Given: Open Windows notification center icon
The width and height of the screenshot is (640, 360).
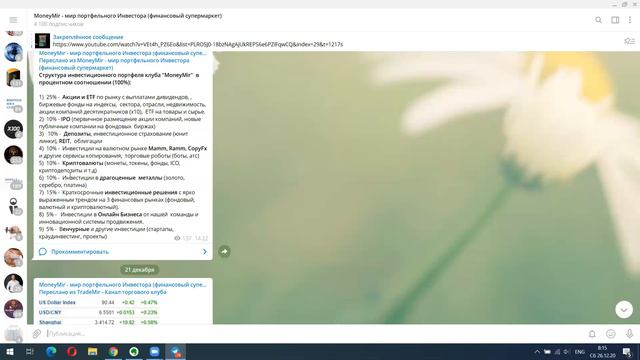Looking at the screenshot, I should click(x=627, y=352).
